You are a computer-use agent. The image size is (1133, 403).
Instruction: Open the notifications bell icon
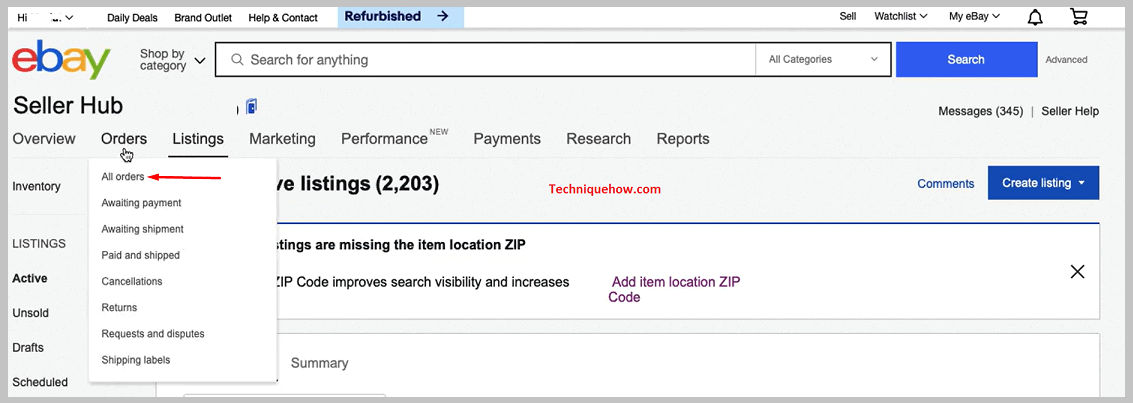coord(1035,17)
